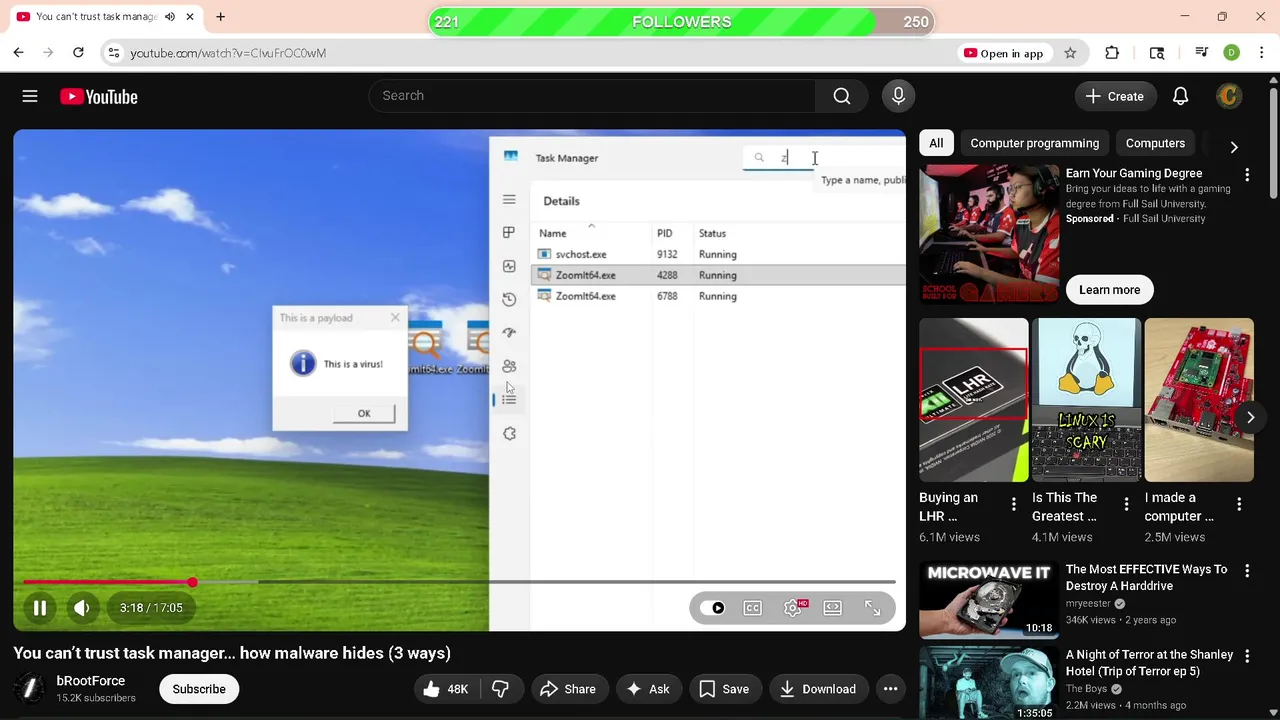1280x720 pixels.
Task: Click the browser back arrow
Action: click(18, 53)
